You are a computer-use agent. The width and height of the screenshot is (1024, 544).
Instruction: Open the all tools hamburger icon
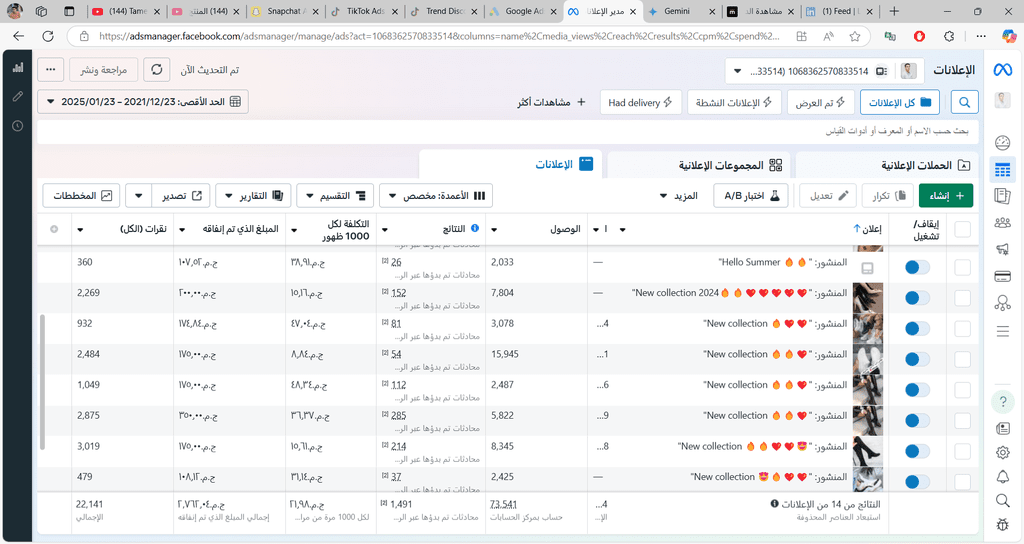(1002, 332)
